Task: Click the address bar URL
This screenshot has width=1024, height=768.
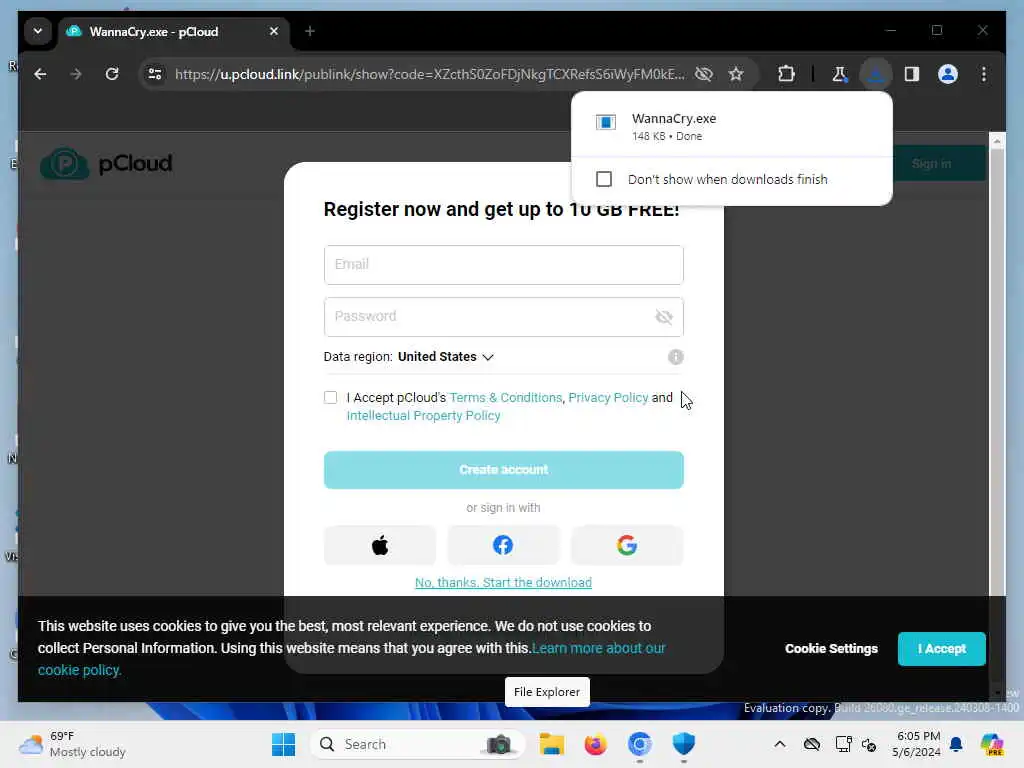Action: pyautogui.click(x=430, y=74)
